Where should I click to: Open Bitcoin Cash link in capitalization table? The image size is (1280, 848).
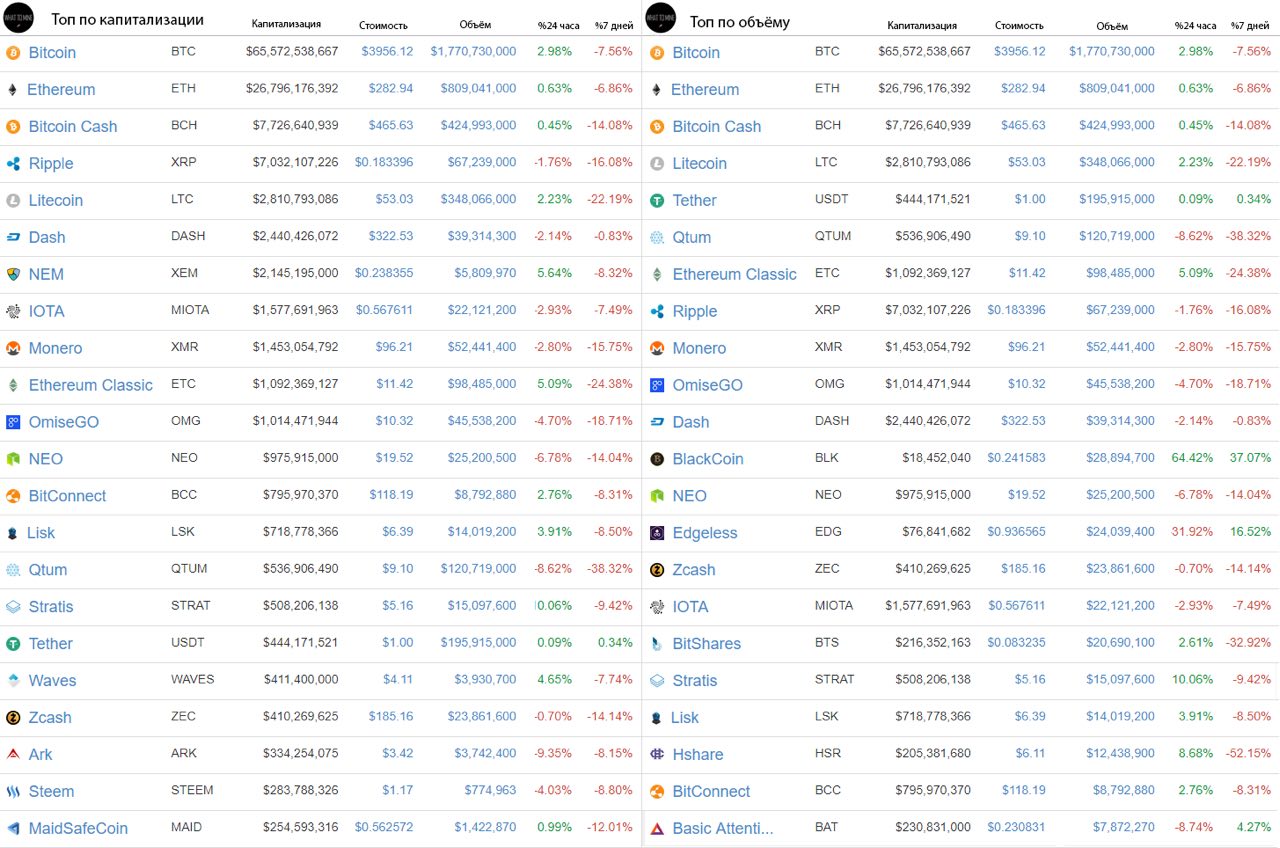(x=73, y=126)
